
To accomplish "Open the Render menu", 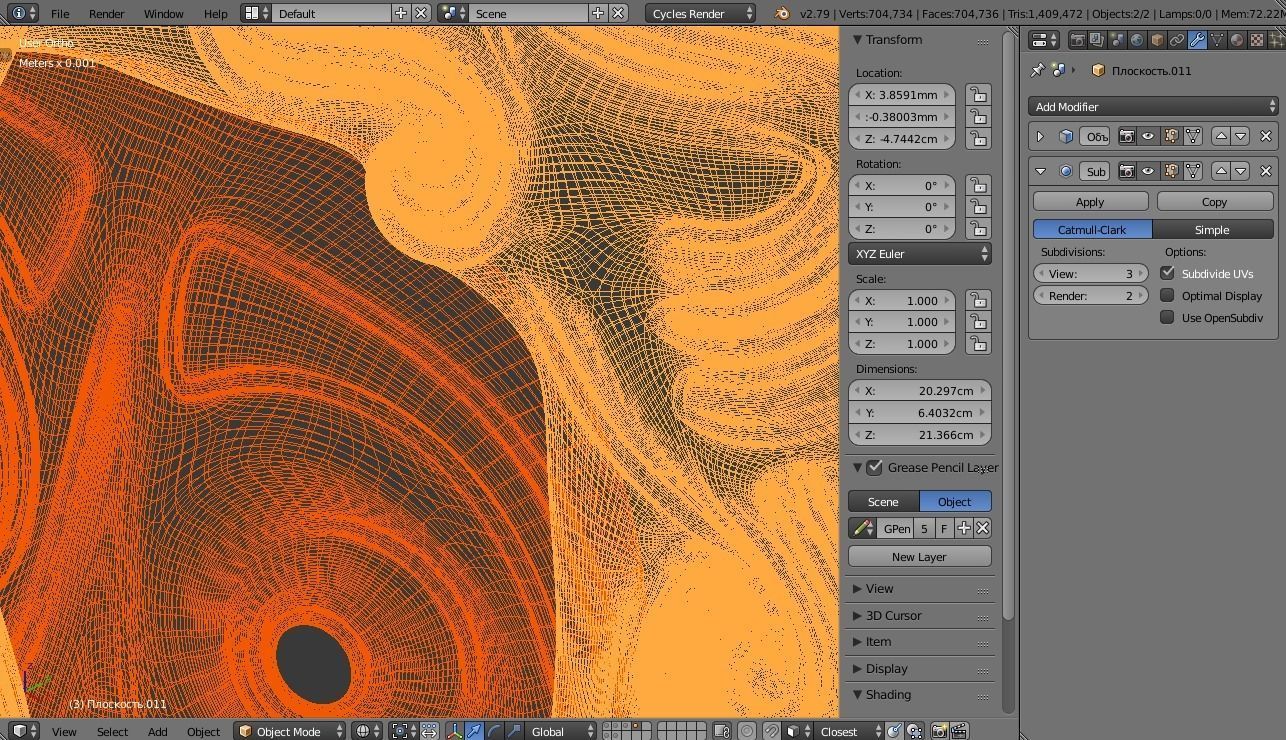I will [x=106, y=13].
